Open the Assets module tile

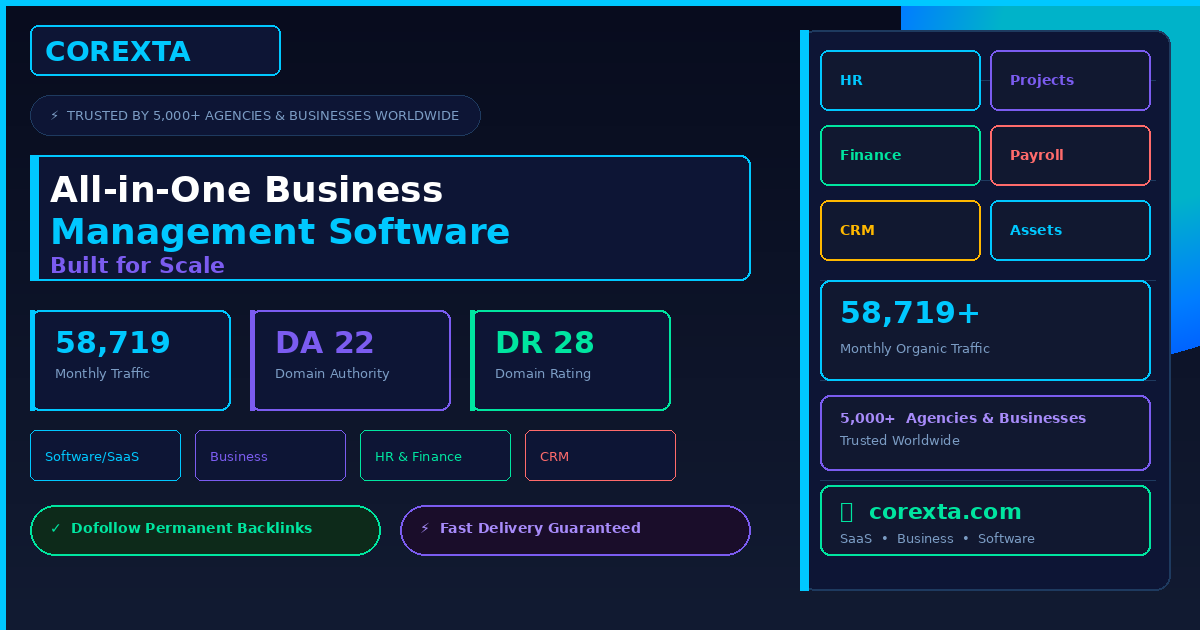(x=1070, y=230)
